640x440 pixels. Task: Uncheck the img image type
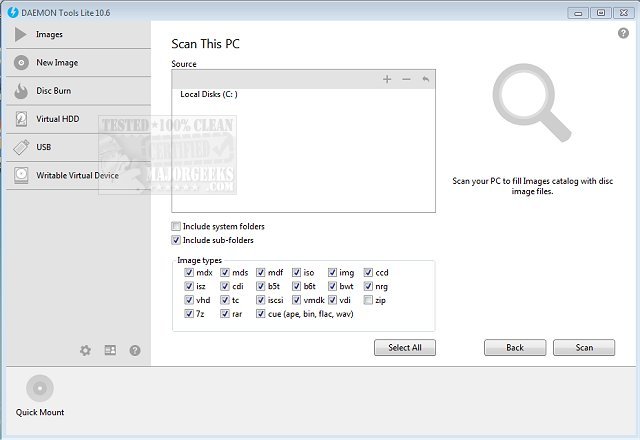[332, 272]
